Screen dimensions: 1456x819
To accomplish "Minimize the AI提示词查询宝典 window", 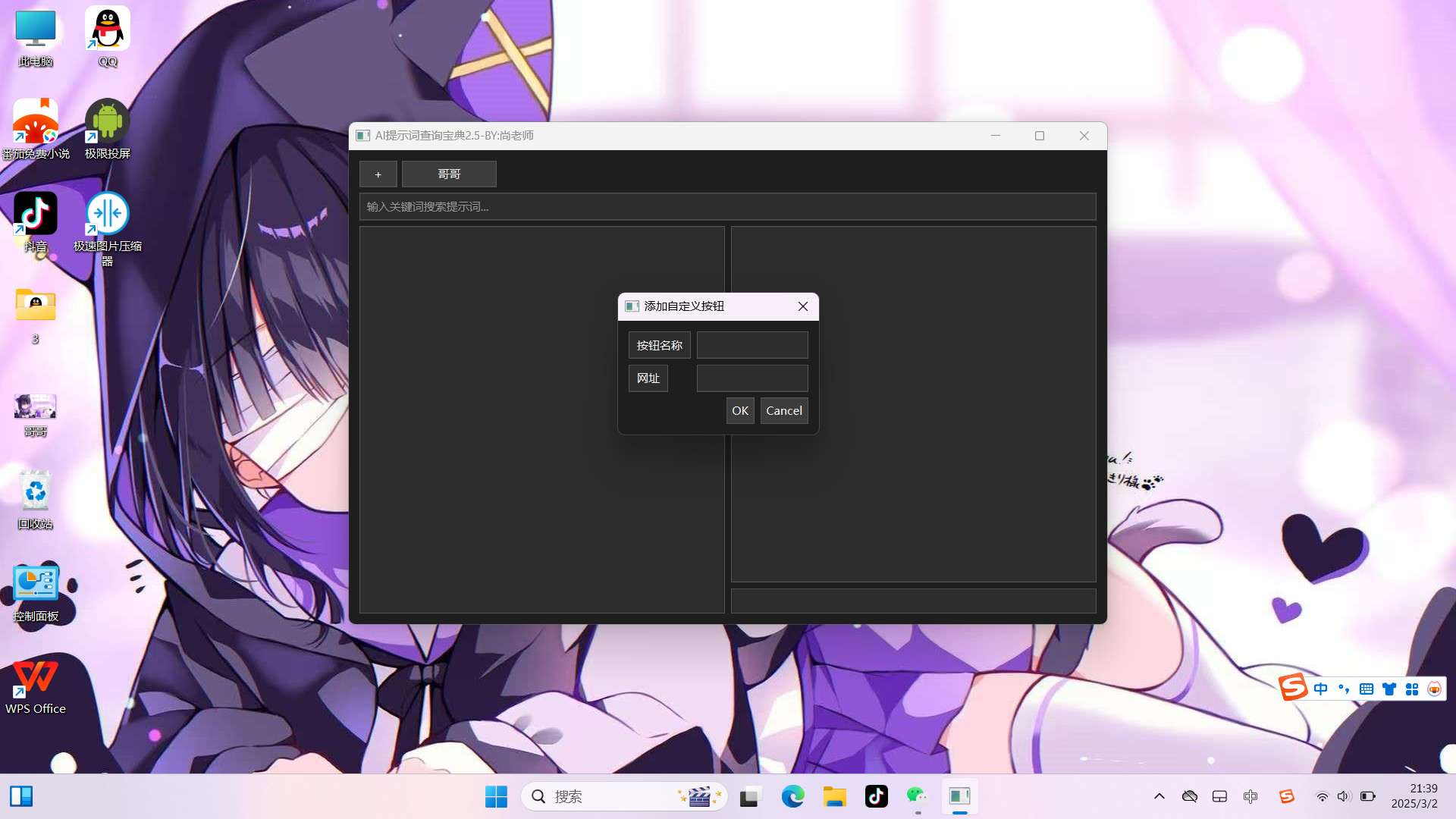I will pos(996,136).
